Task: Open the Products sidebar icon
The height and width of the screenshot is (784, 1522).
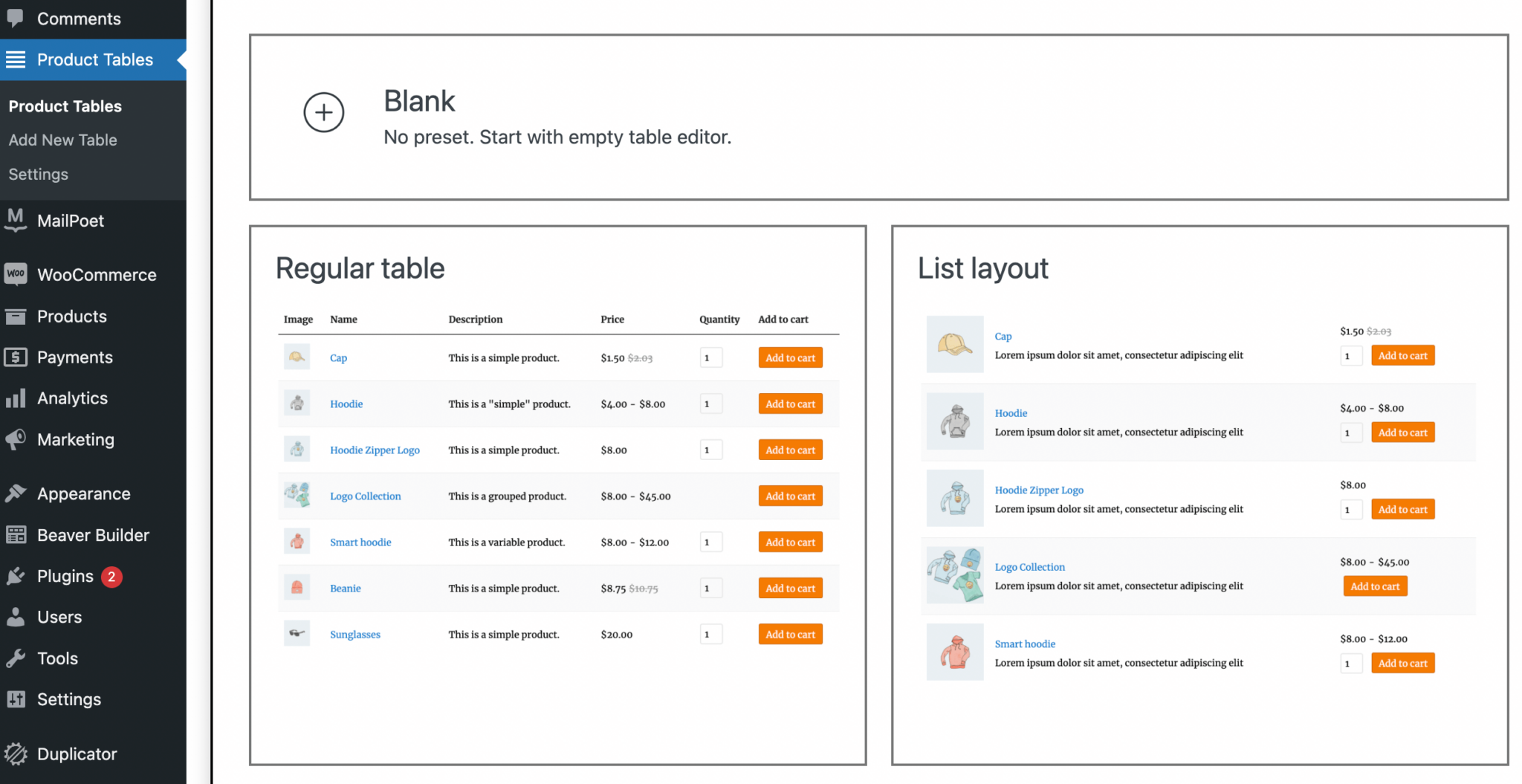Action: pyautogui.click(x=16, y=316)
